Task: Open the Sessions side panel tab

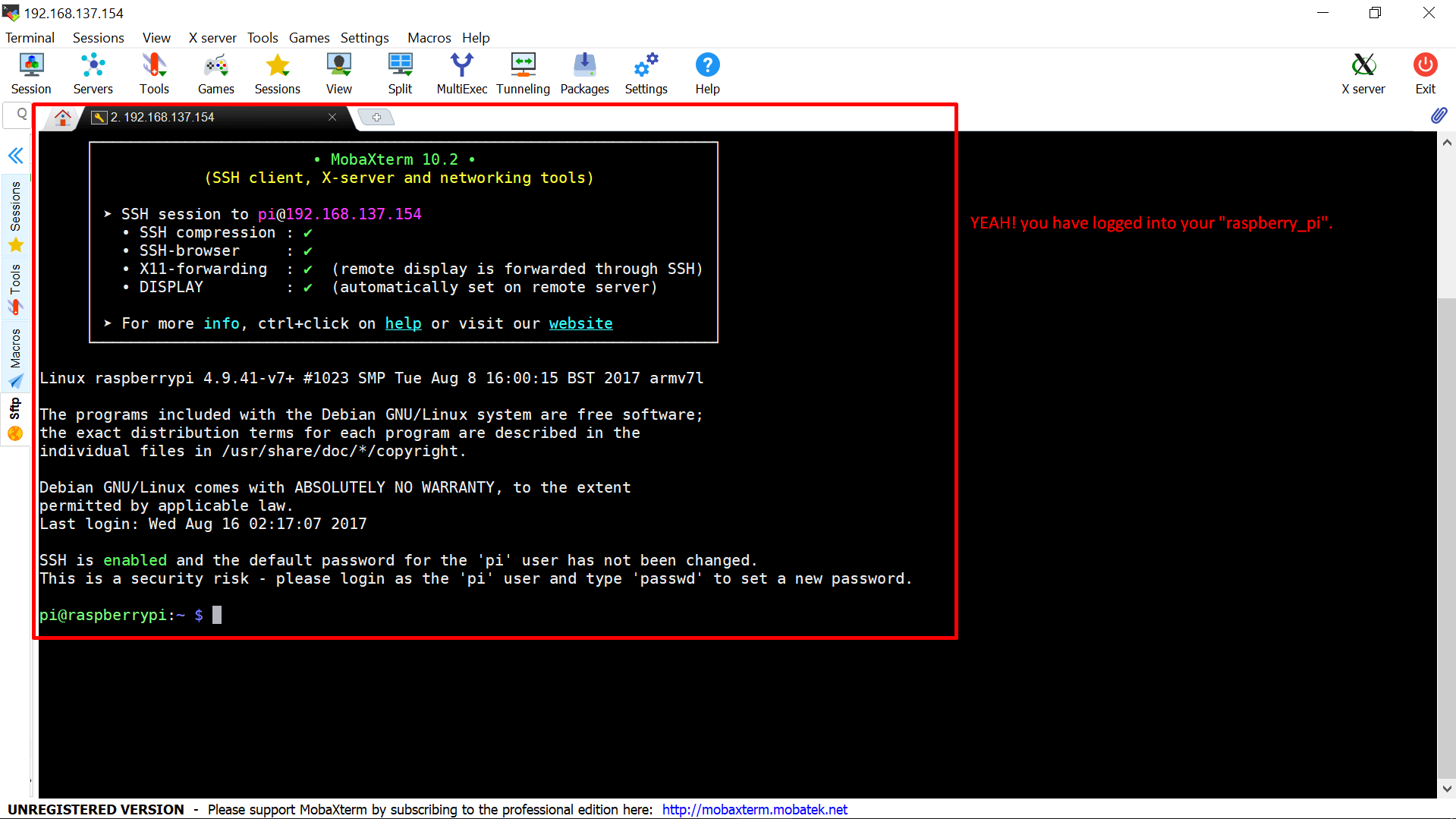Action: pyautogui.click(x=15, y=216)
